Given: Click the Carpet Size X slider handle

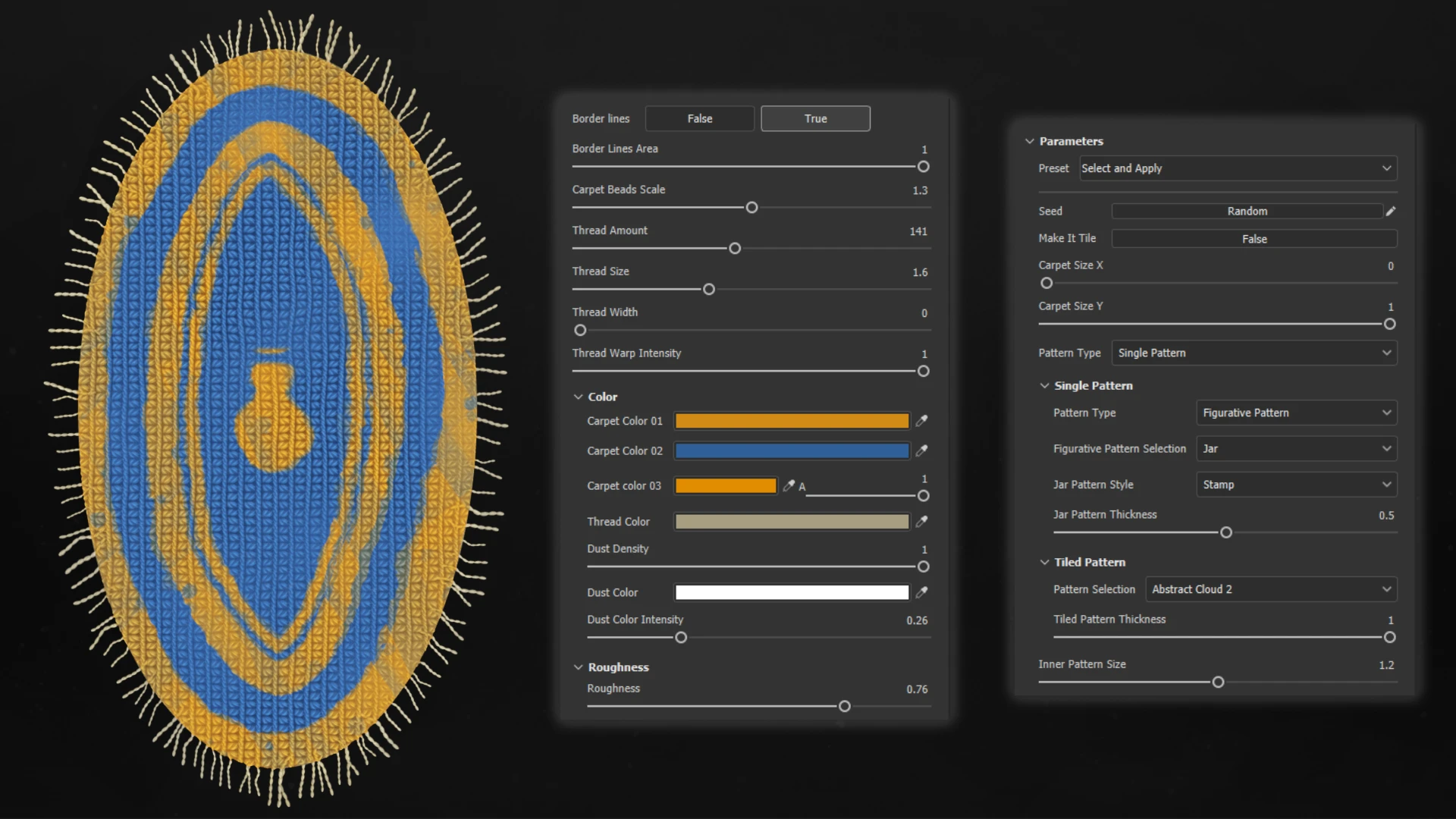Looking at the screenshot, I should (x=1046, y=284).
